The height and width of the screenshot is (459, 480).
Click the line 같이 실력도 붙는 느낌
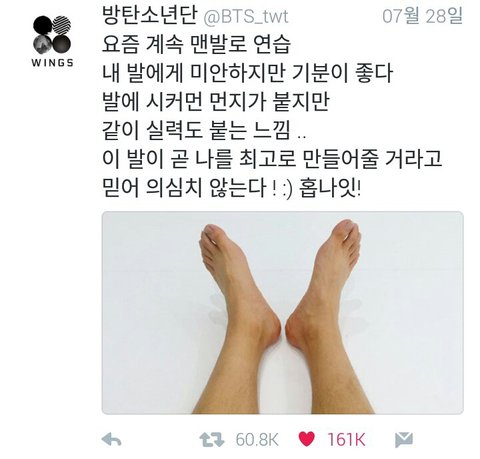(x=203, y=130)
